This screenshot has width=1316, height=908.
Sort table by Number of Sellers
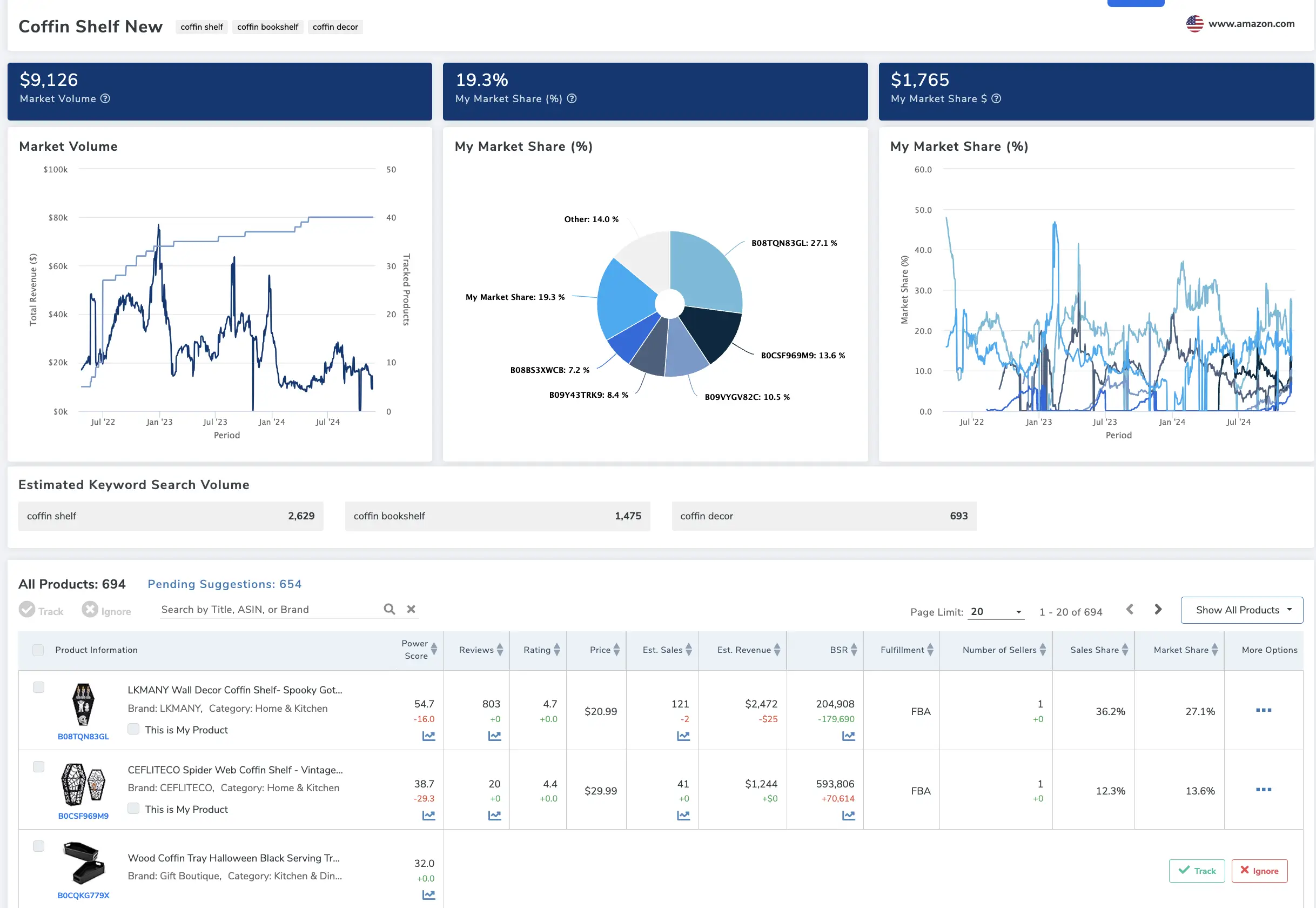pyautogui.click(x=1043, y=650)
